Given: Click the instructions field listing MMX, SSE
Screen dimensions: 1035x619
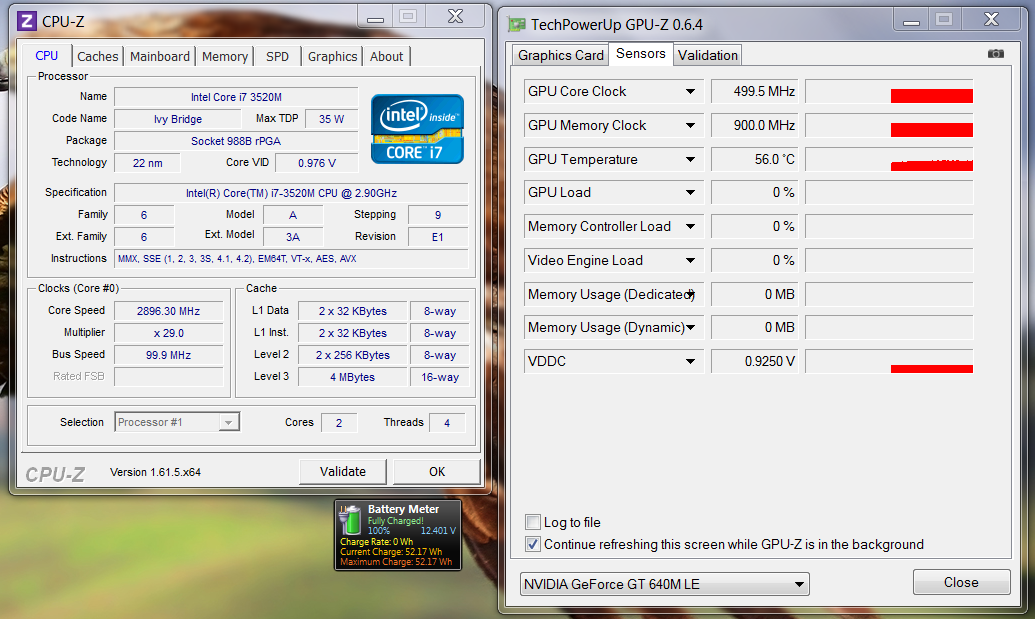Looking at the screenshot, I should (291, 259).
